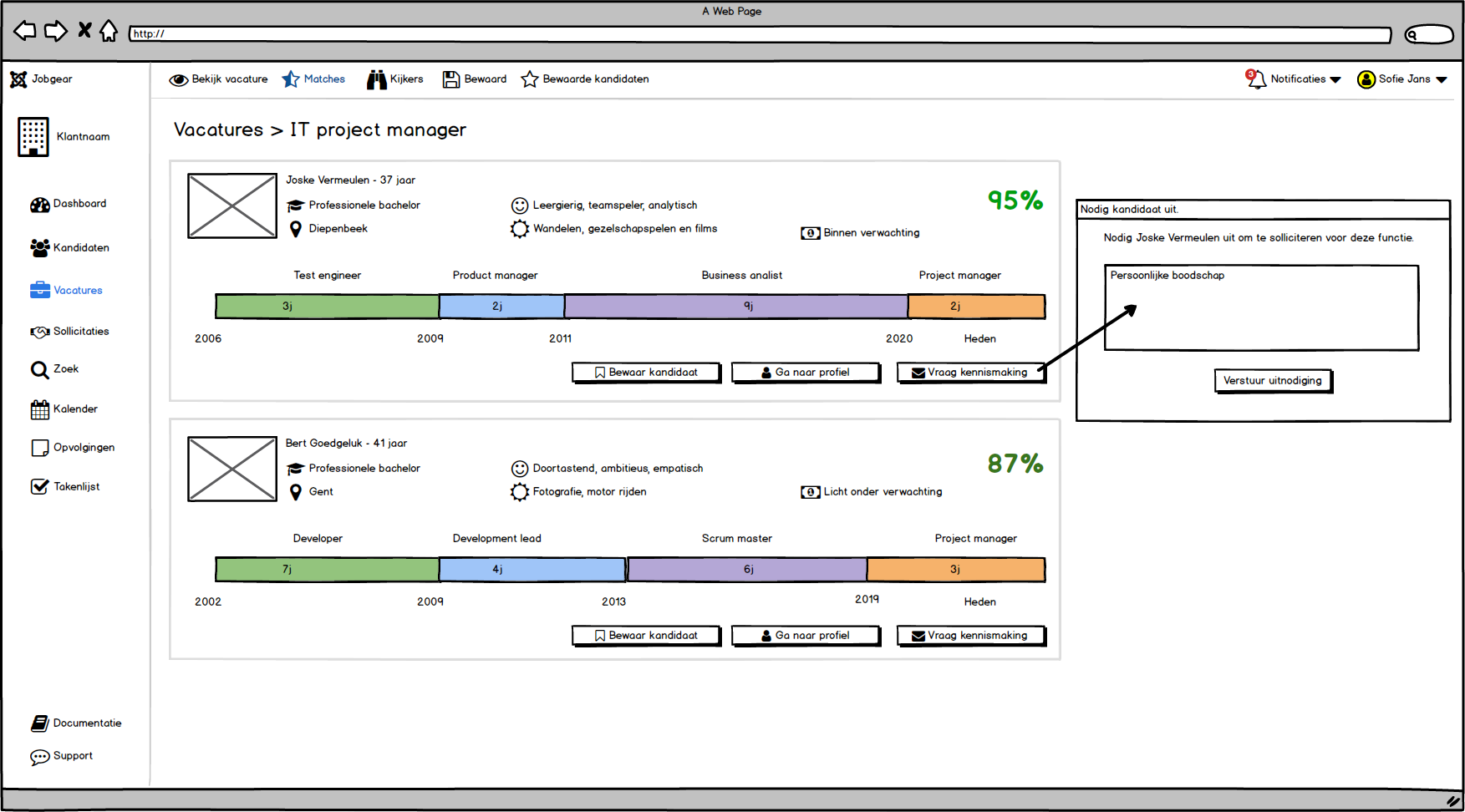Screen dimensions: 1465x812
Task: Click Bewaar kandidaat for Bert Goedgeluk
Action: [x=646, y=636]
